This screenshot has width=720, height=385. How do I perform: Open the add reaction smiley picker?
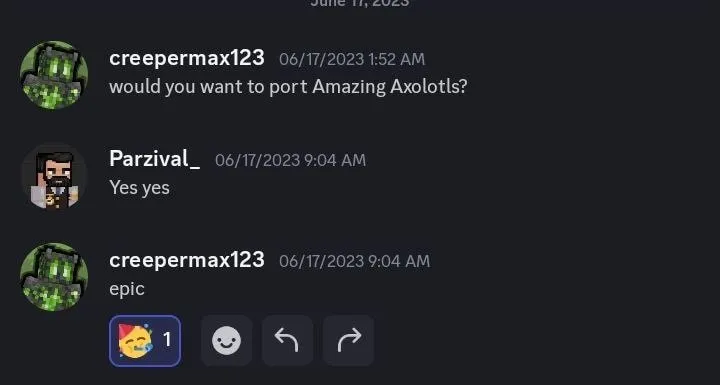(226, 340)
